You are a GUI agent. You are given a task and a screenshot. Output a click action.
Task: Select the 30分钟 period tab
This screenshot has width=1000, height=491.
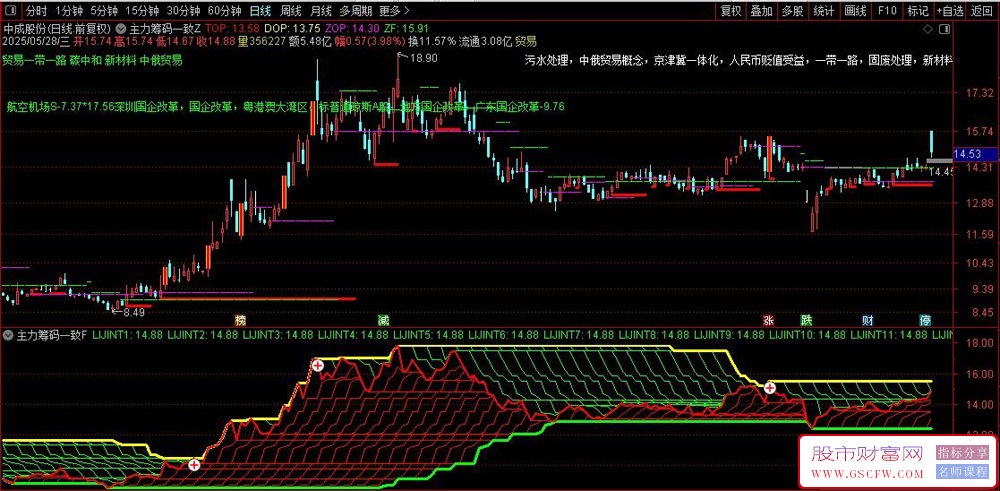coord(183,11)
